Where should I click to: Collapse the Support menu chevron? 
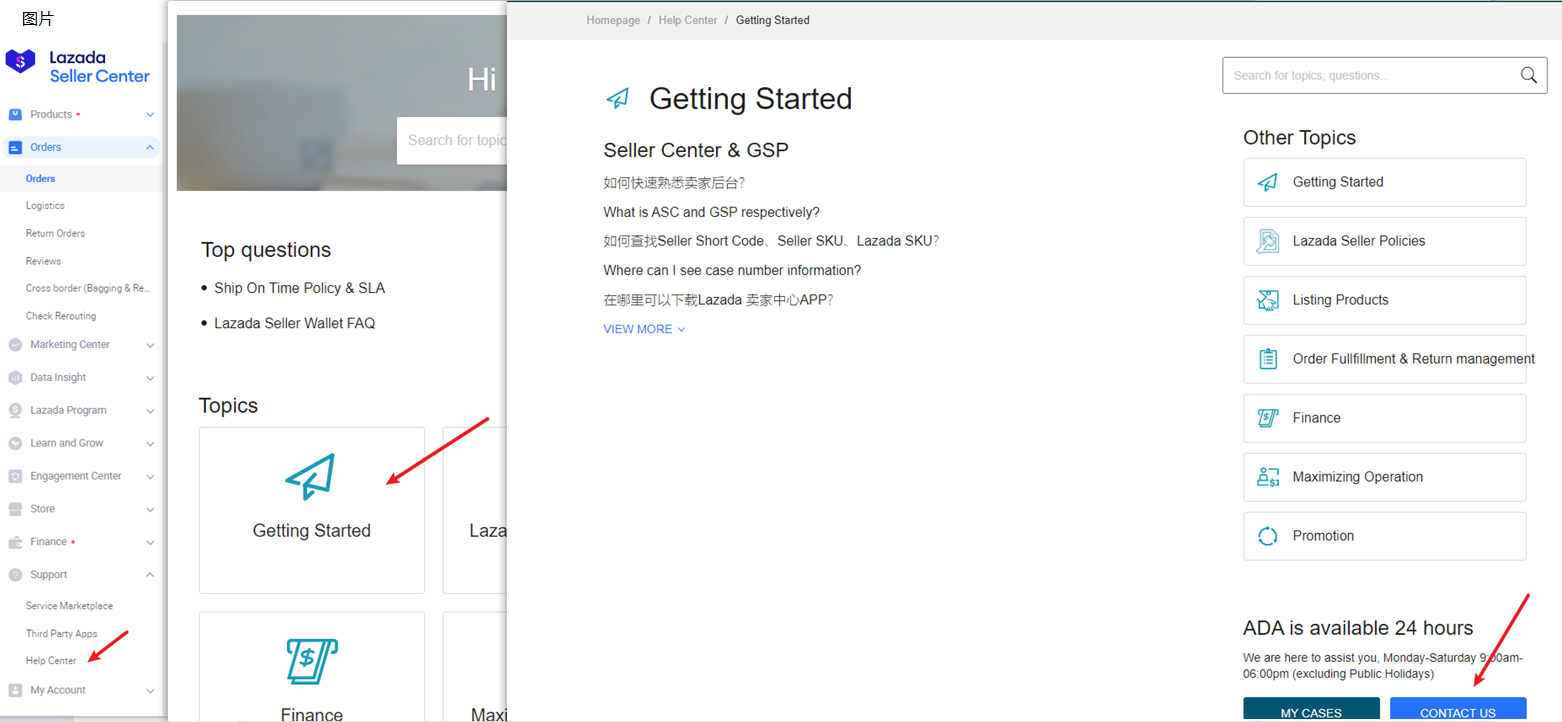150,575
